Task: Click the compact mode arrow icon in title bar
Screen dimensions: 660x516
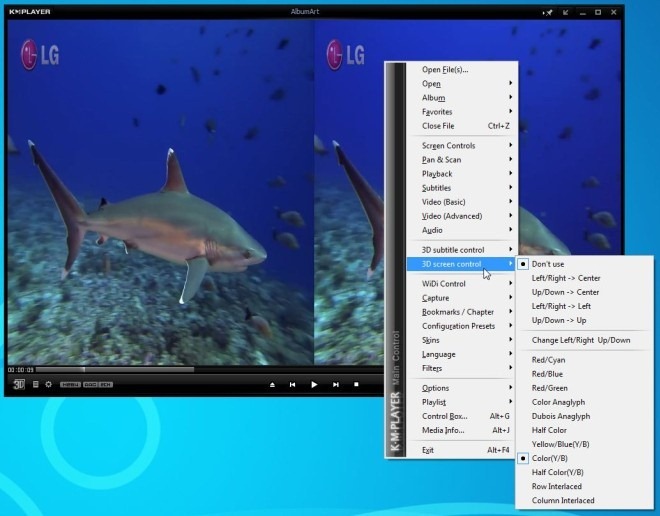Action: coord(565,13)
